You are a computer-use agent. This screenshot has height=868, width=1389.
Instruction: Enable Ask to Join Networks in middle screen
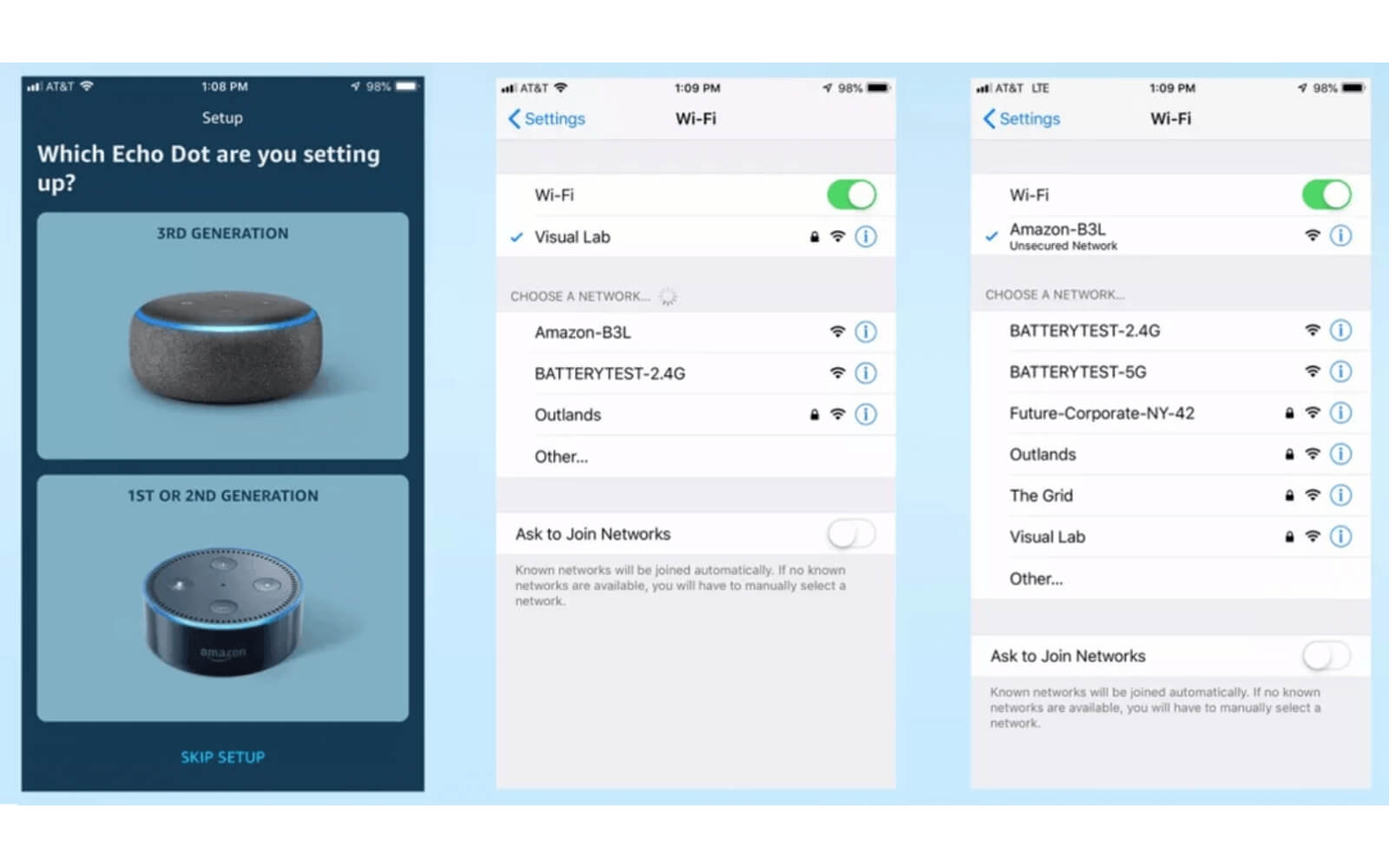click(x=851, y=534)
